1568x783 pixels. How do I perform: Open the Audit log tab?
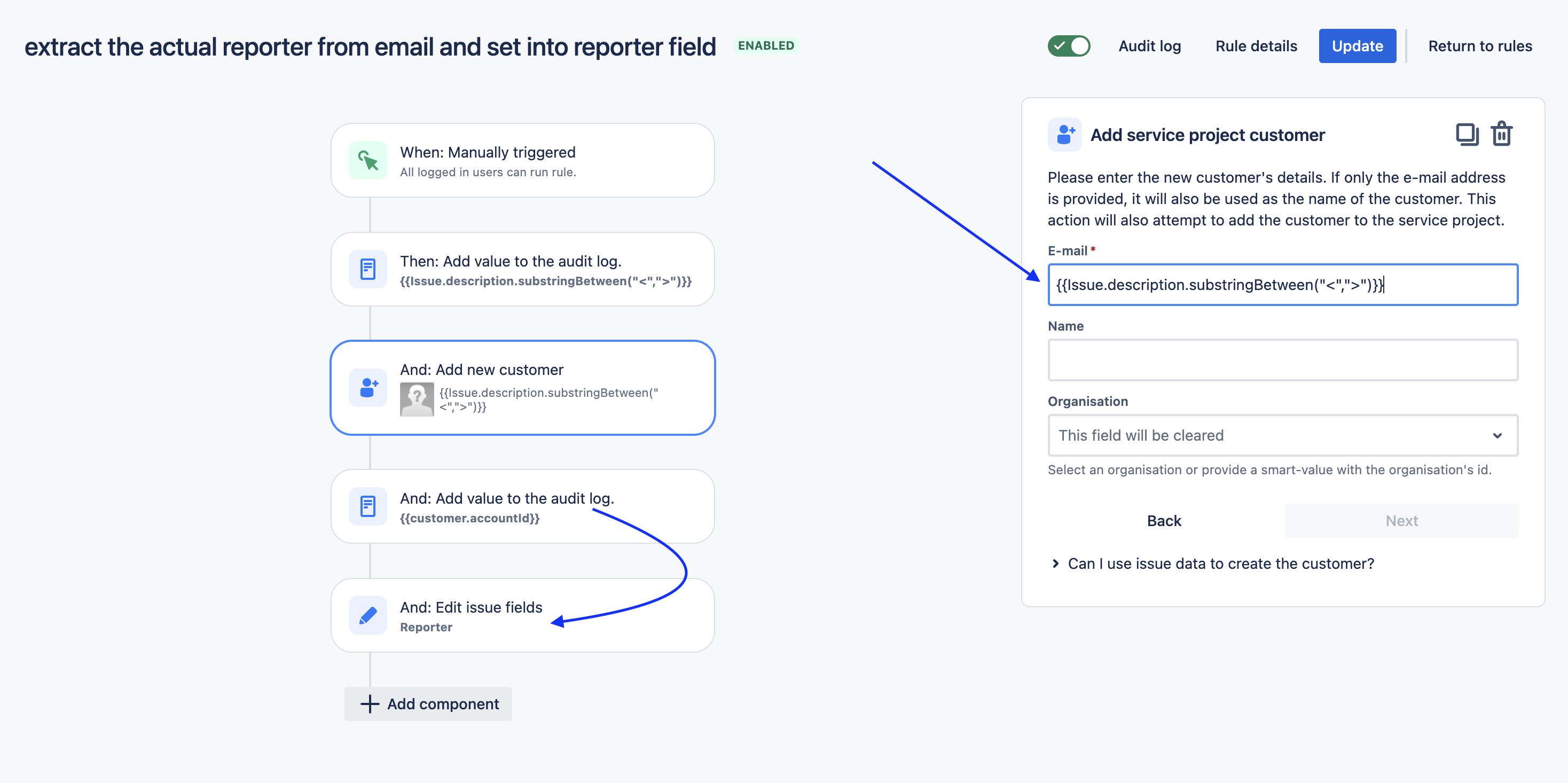click(x=1149, y=46)
